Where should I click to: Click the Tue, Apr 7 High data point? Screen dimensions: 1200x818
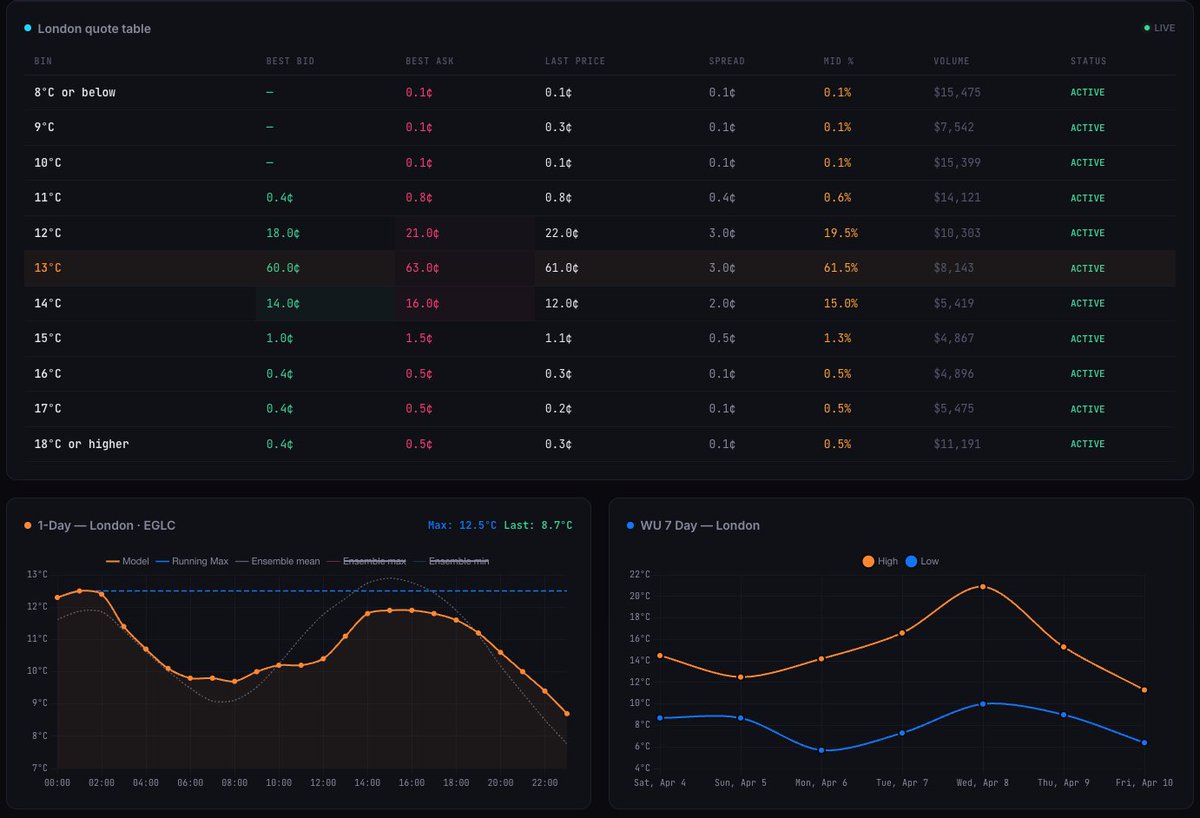pyautogui.click(x=902, y=632)
